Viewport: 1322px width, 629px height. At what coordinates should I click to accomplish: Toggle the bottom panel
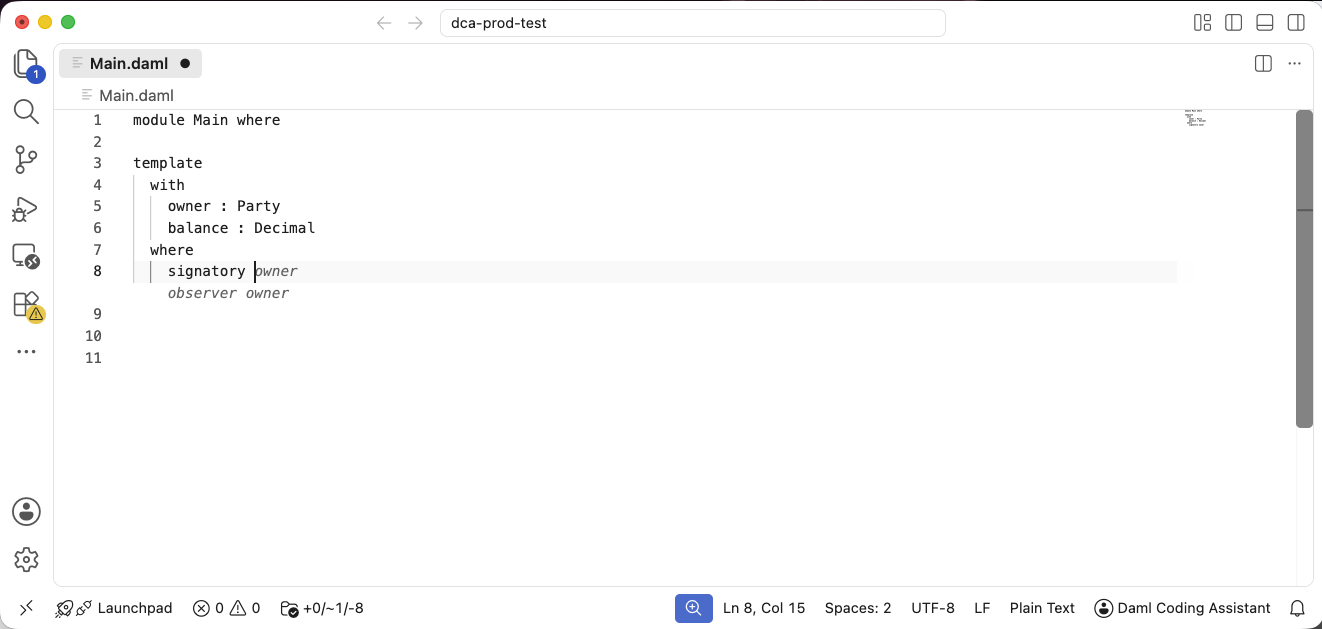(1265, 23)
